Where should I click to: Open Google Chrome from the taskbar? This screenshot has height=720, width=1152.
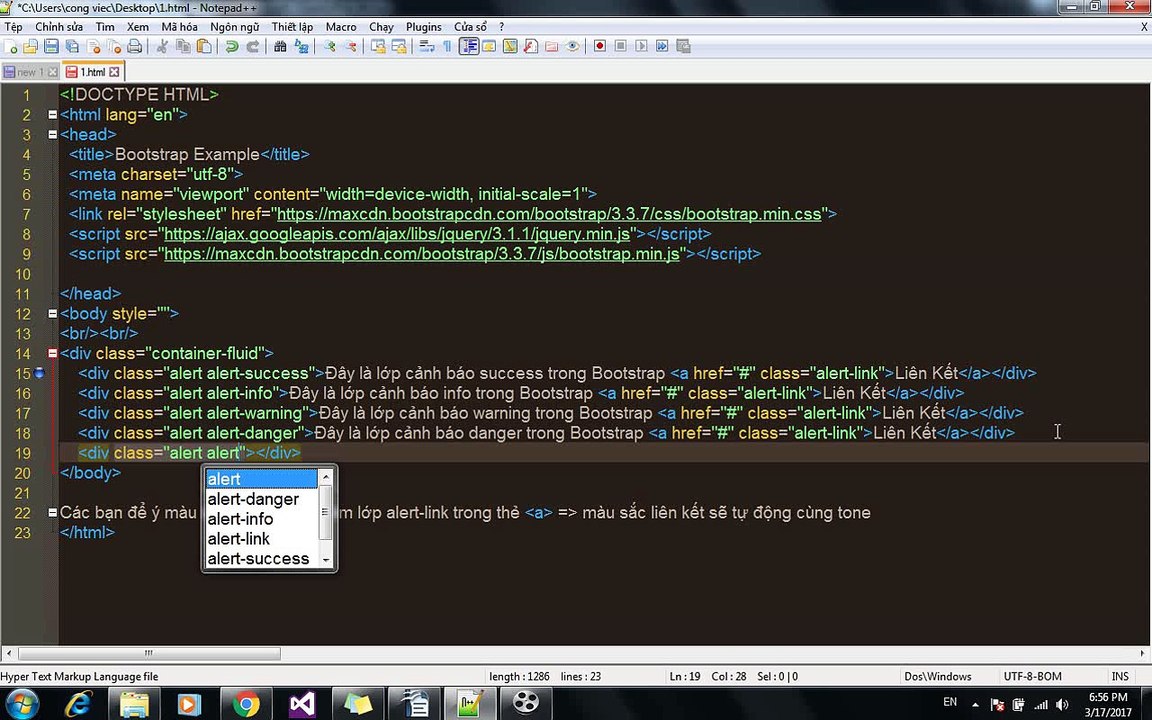pyautogui.click(x=246, y=705)
